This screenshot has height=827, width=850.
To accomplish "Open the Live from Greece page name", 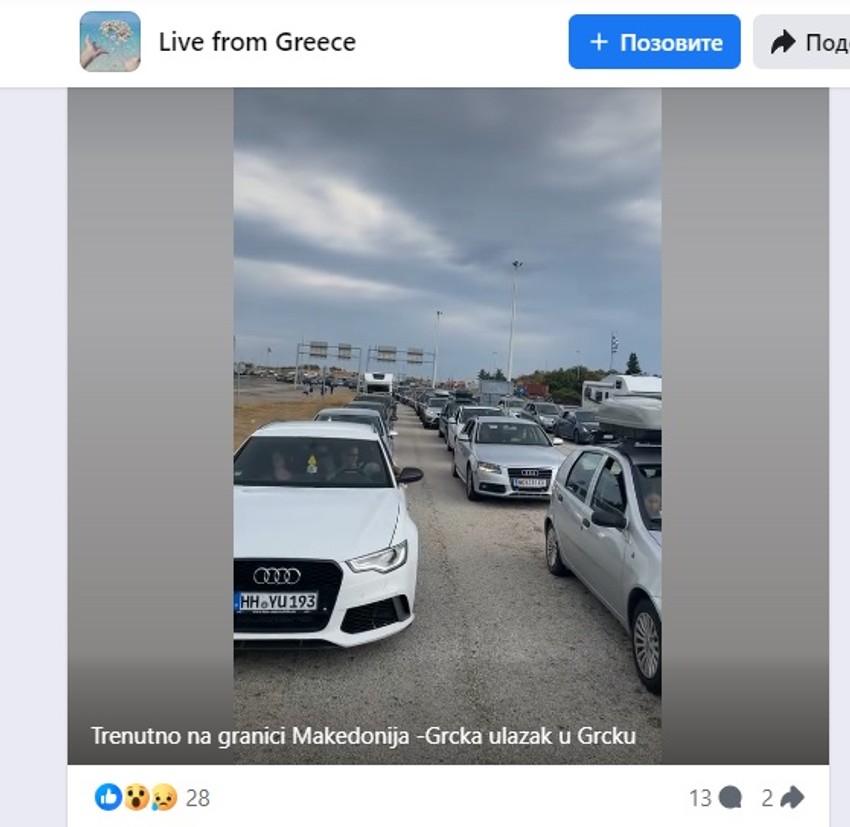I will click(x=257, y=42).
